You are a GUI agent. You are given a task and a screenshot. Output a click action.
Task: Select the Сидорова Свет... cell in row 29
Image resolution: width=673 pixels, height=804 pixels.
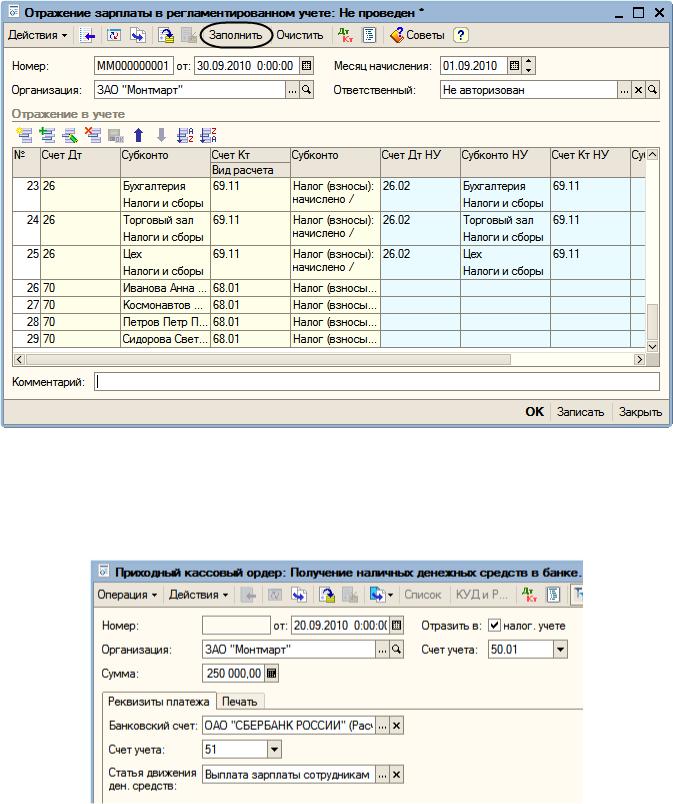[165, 339]
